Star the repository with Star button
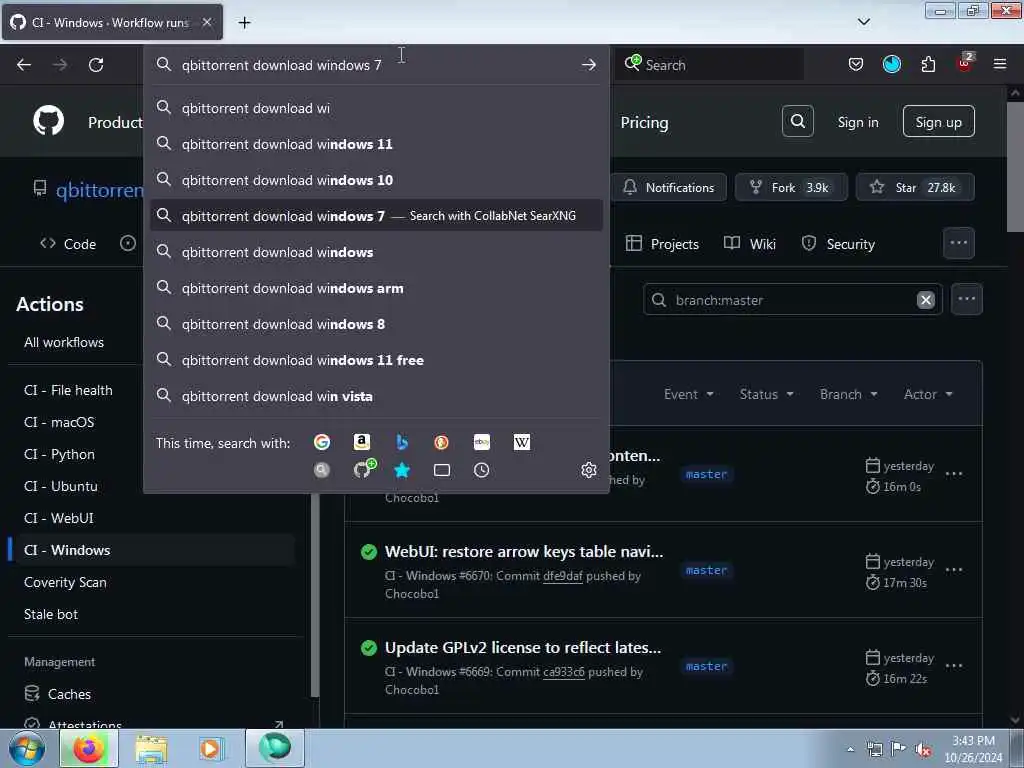 [x=915, y=187]
